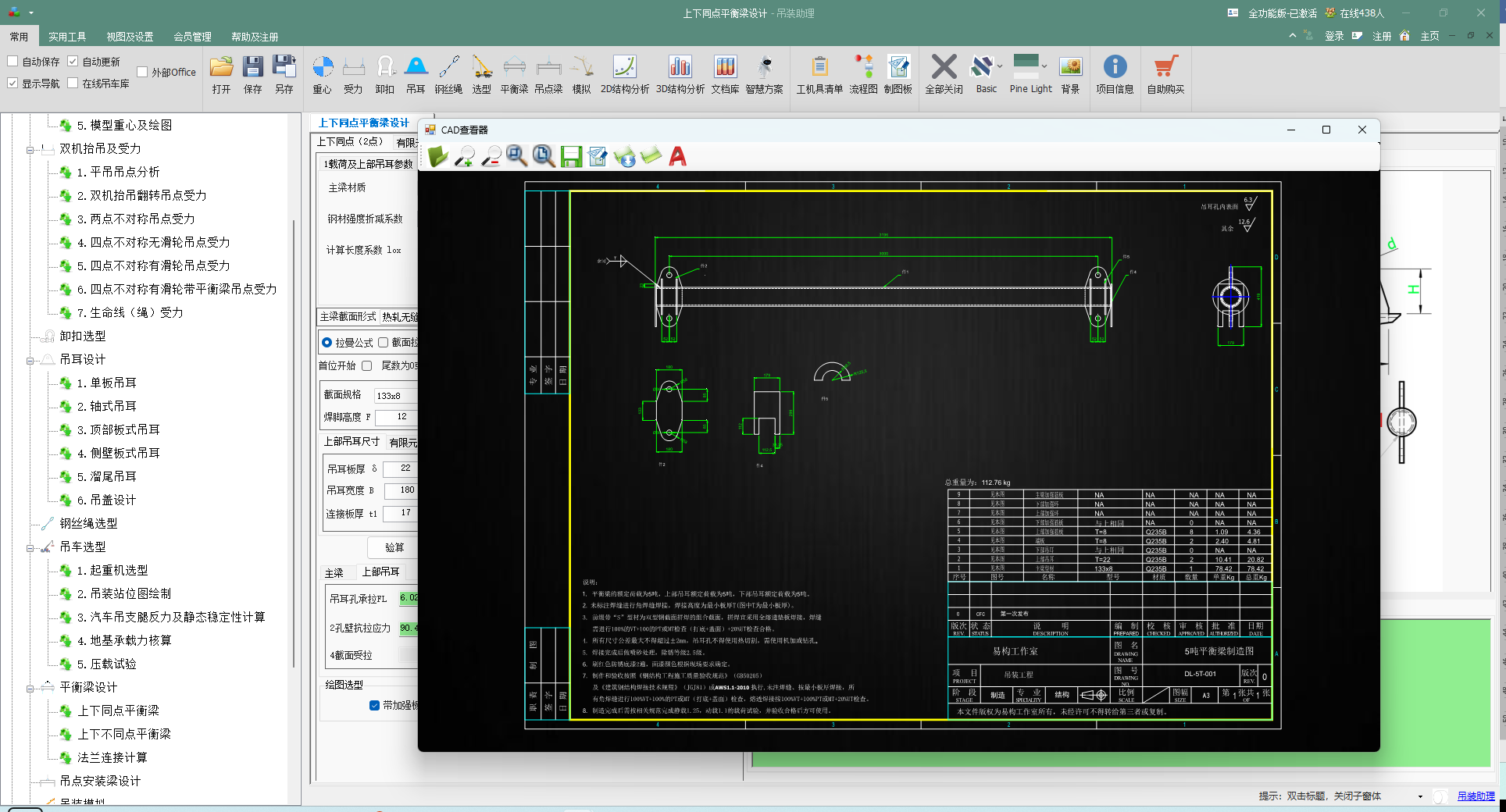Viewport: 1506px width, 812px height.
Task: Enable the 自动保存 checkbox
Action: [13, 62]
